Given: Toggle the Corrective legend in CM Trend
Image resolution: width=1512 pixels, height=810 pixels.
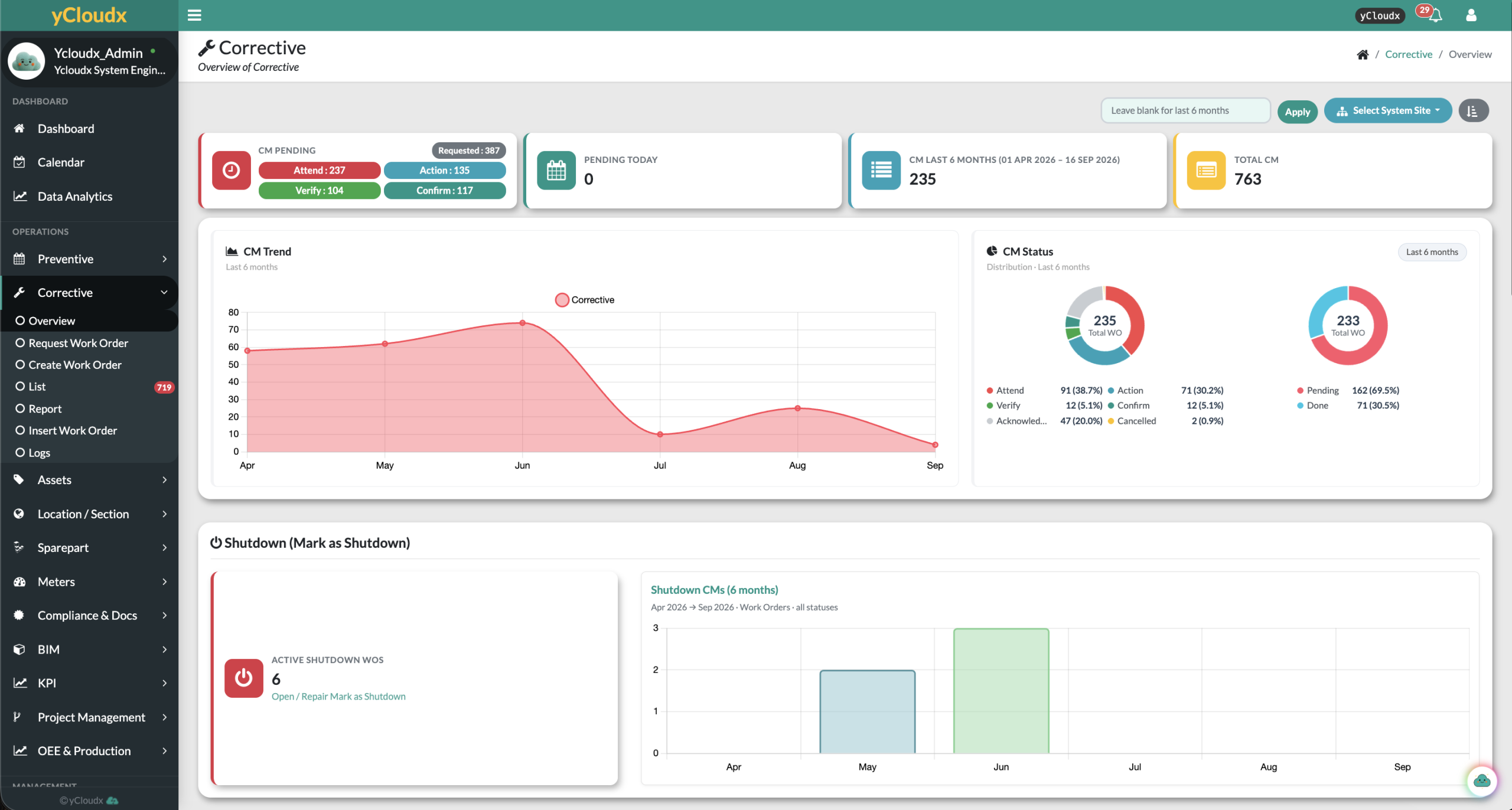Looking at the screenshot, I should pyautogui.click(x=585, y=300).
